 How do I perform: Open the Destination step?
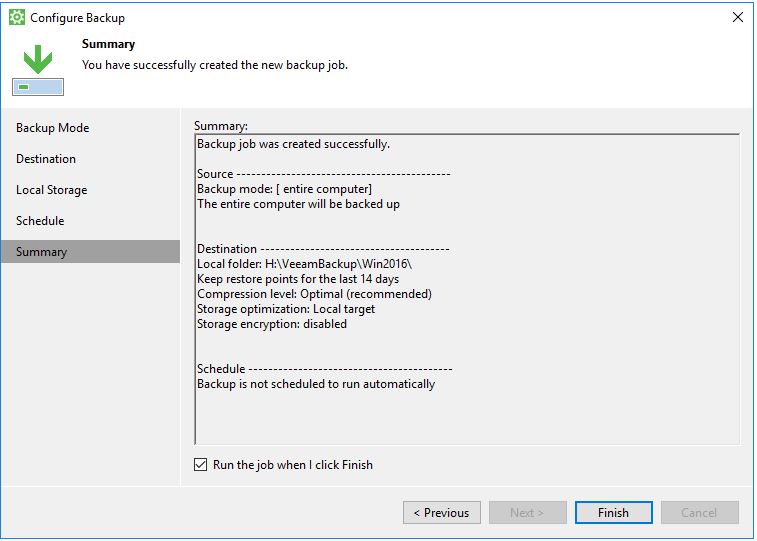[x=46, y=159]
